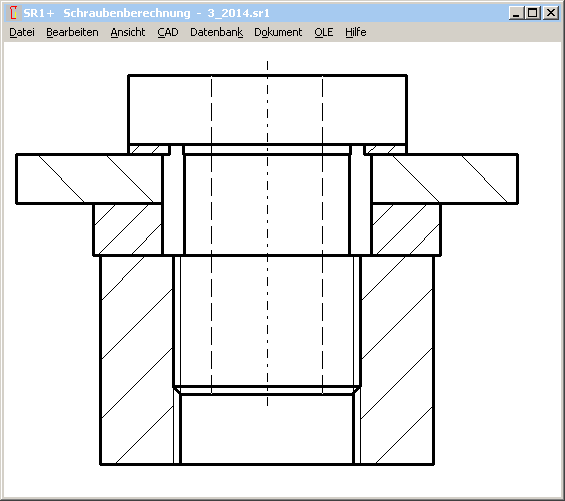565x501 pixels.
Task: Click the SR1+ application icon in title bar
Action: click(x=13, y=13)
